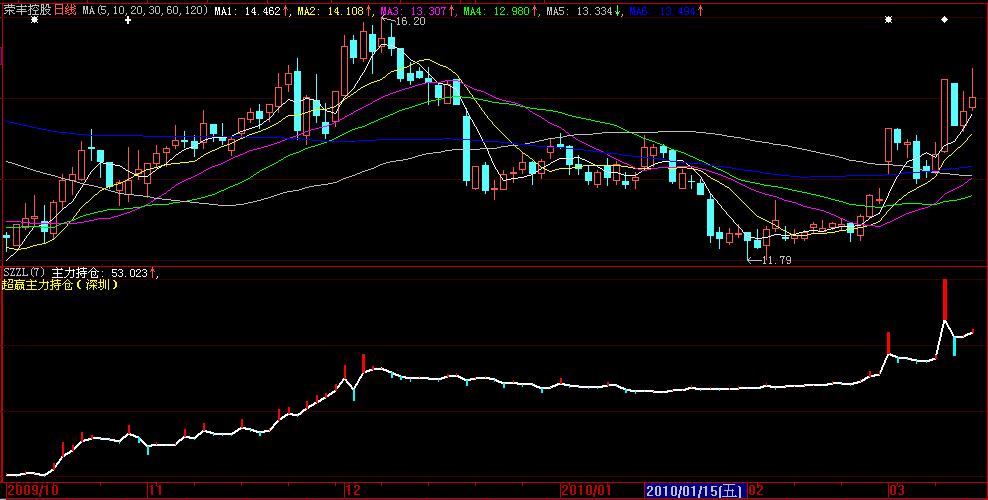This screenshot has height=500, width=988.
Task: Open the SZZL(7) indicator parameters
Action: coord(23,272)
